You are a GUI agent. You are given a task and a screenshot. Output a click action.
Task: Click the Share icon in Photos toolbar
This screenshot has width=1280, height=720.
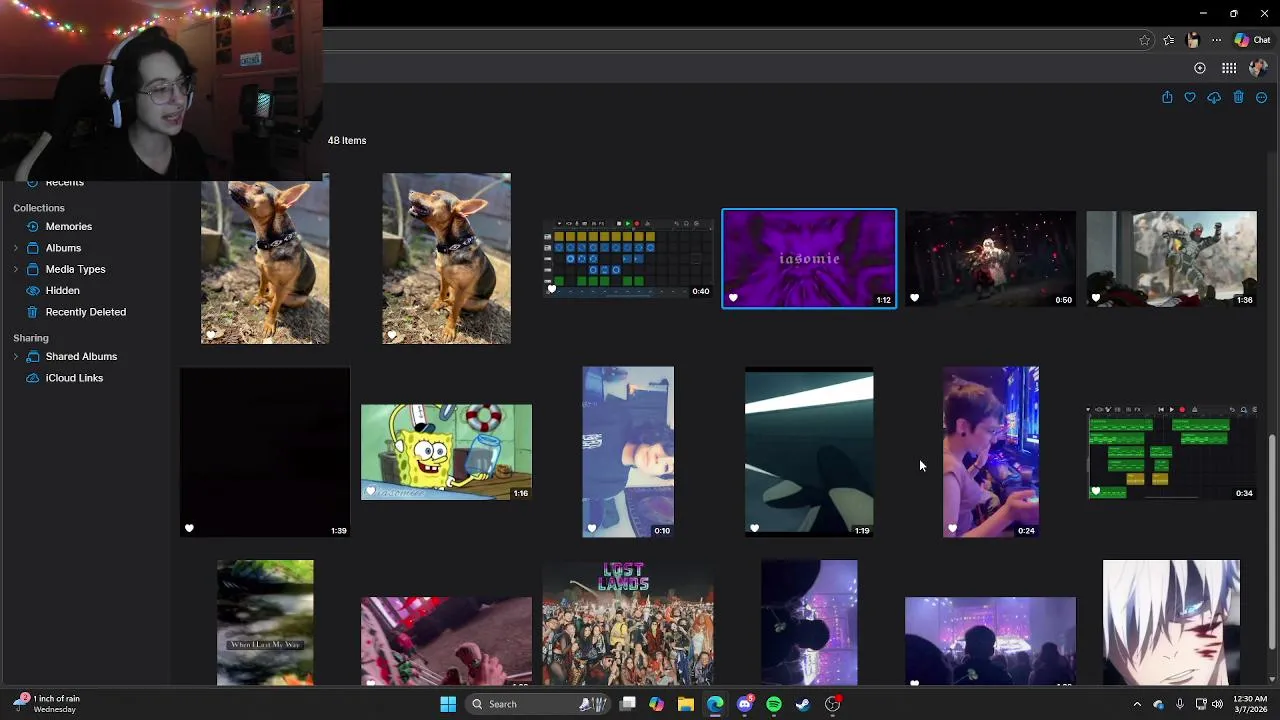1167,97
